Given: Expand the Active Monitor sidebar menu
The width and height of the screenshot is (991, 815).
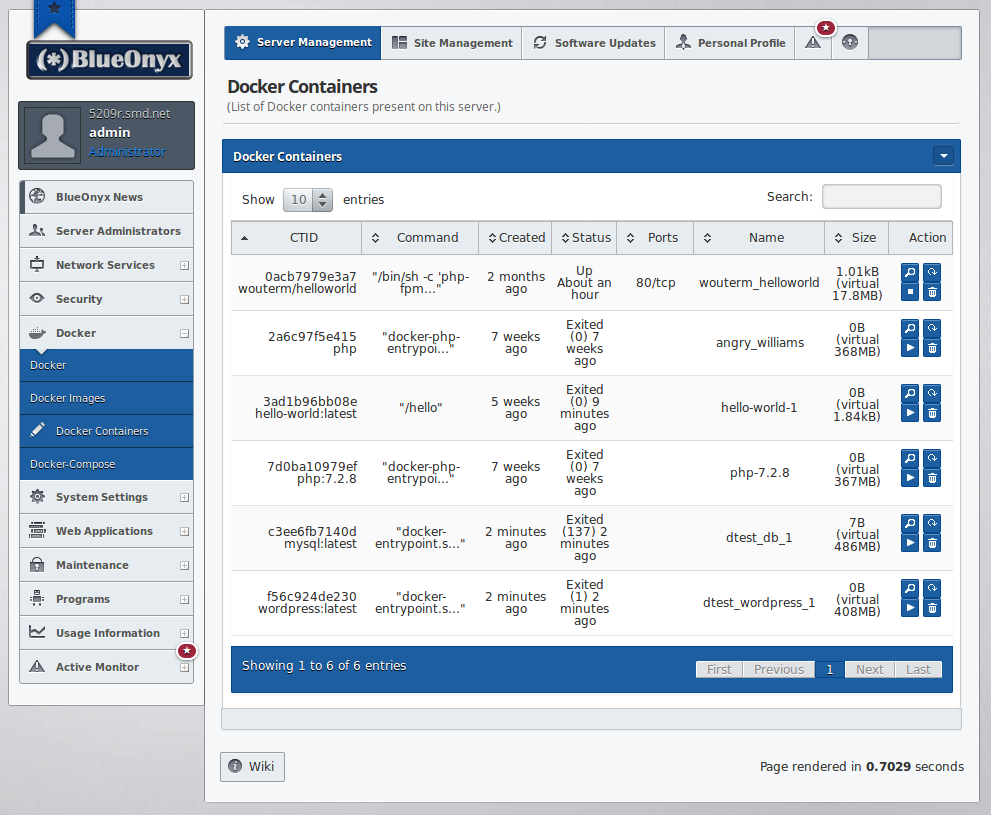Looking at the screenshot, I should 185,668.
